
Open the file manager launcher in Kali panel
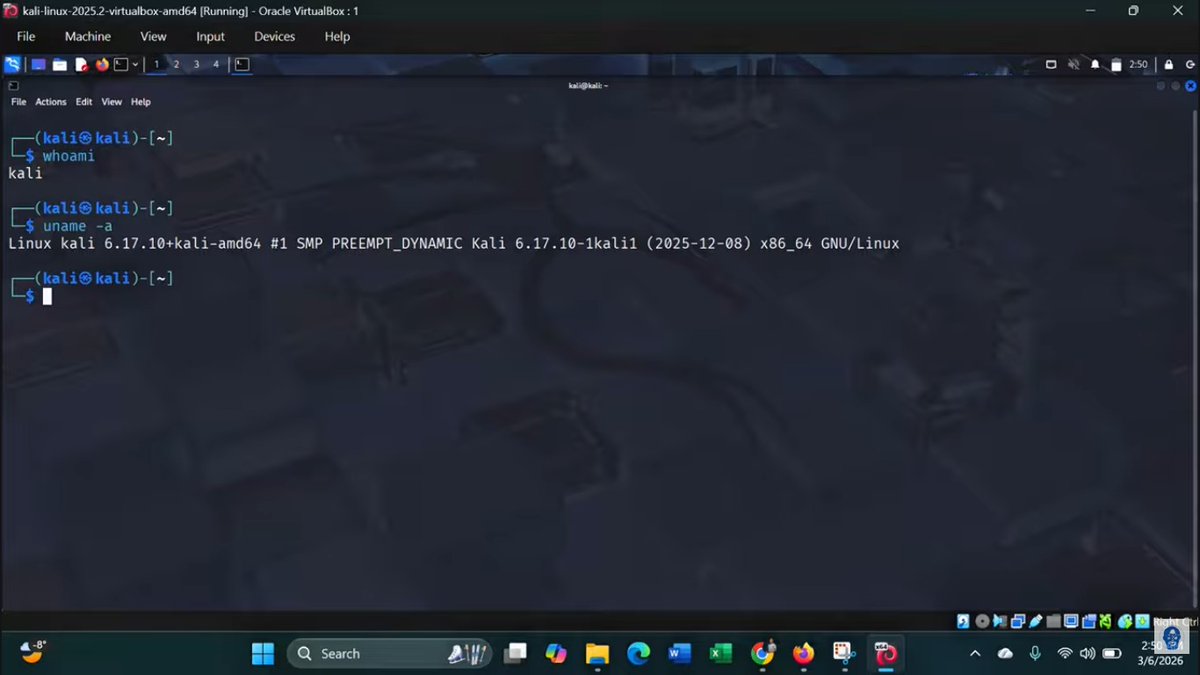click(x=60, y=65)
